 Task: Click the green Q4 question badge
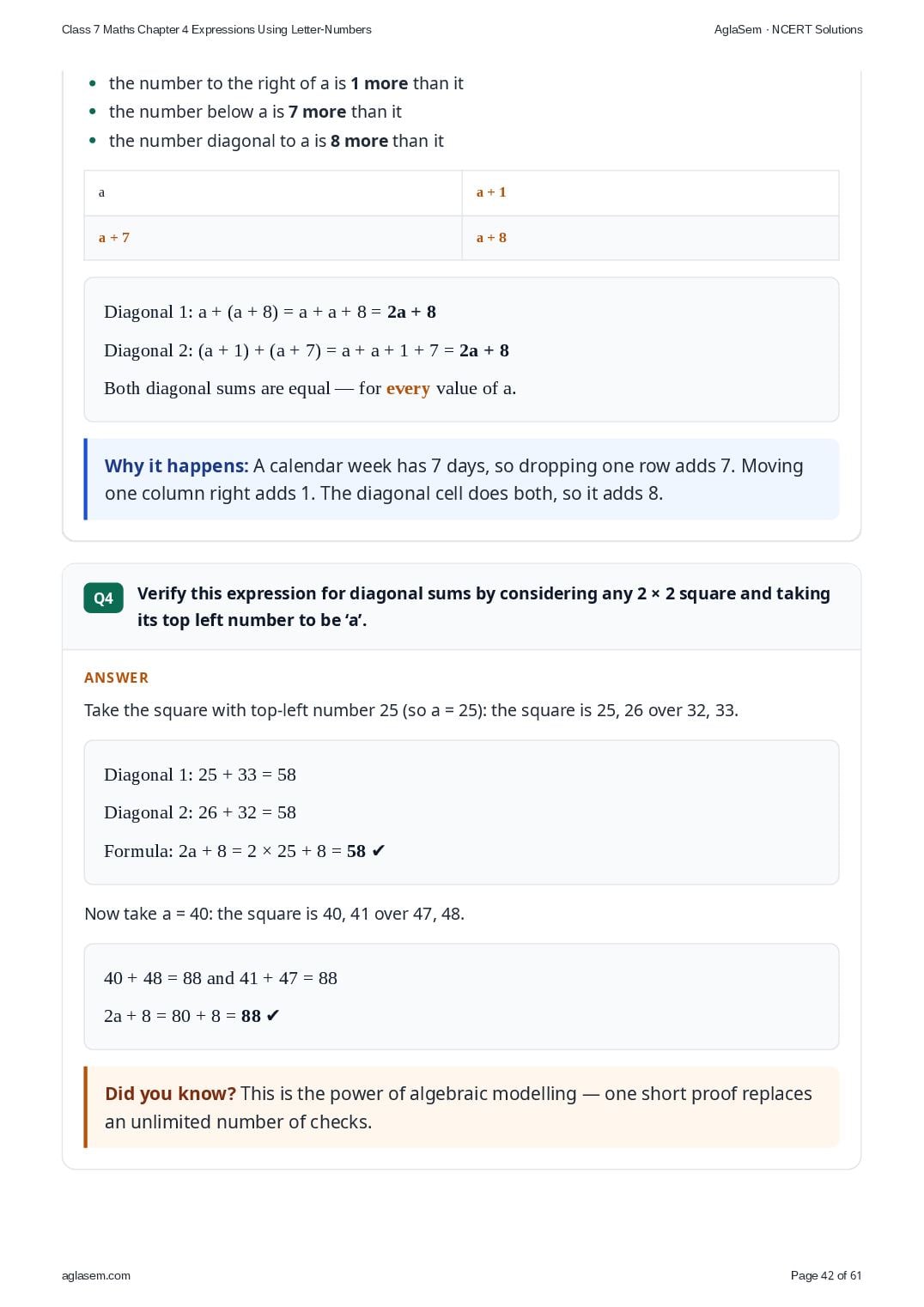pyautogui.click(x=103, y=598)
